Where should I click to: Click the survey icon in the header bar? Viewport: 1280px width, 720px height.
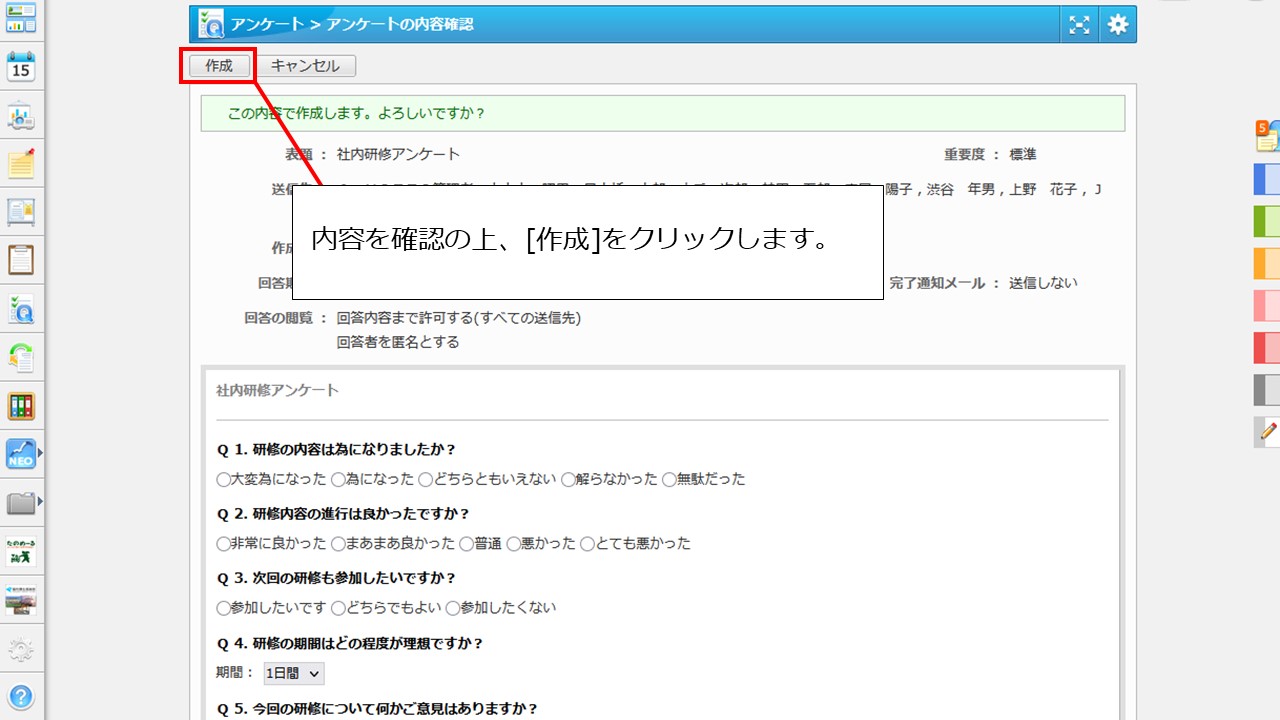click(211, 24)
